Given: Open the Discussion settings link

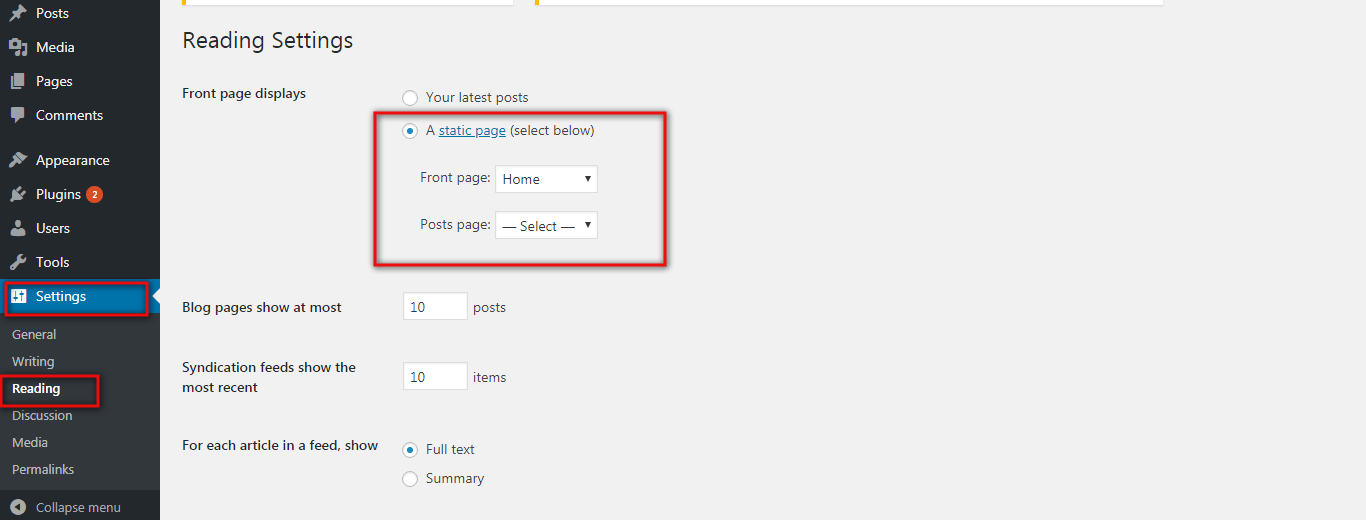Looking at the screenshot, I should [x=42, y=415].
